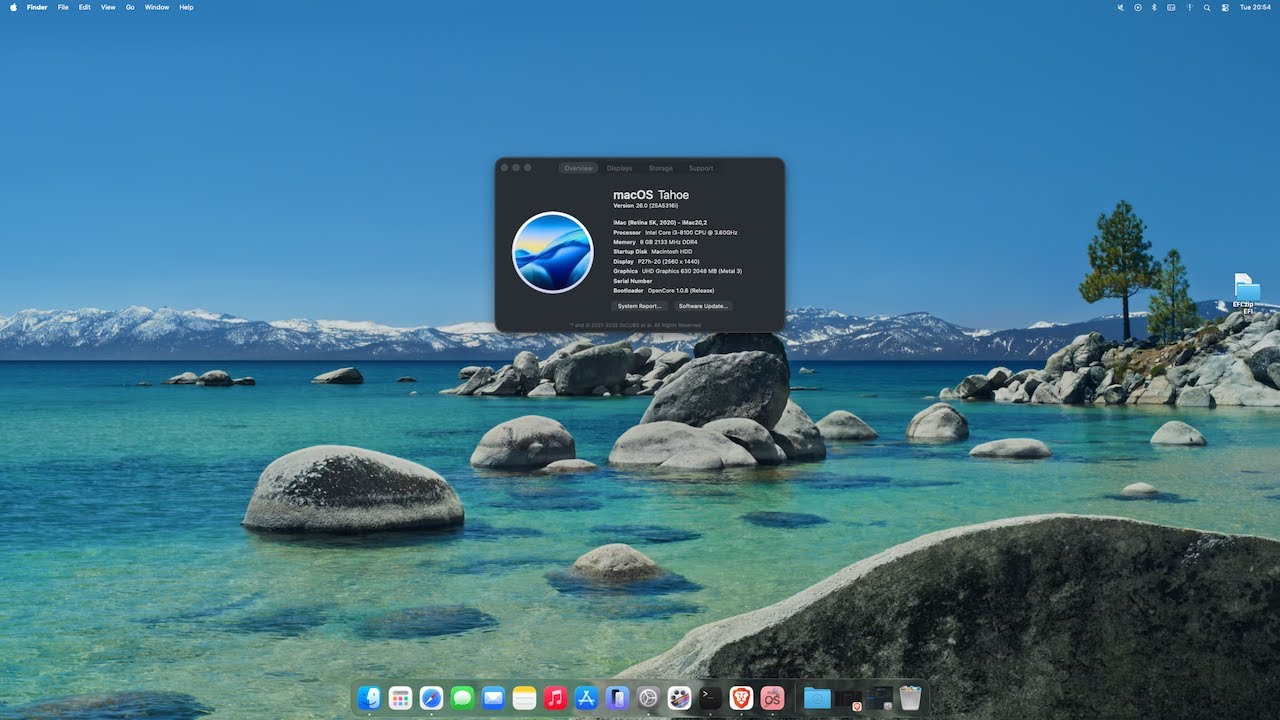
Task: Click the Bluetooth icon in the menu bar
Action: pyautogui.click(x=1154, y=7)
